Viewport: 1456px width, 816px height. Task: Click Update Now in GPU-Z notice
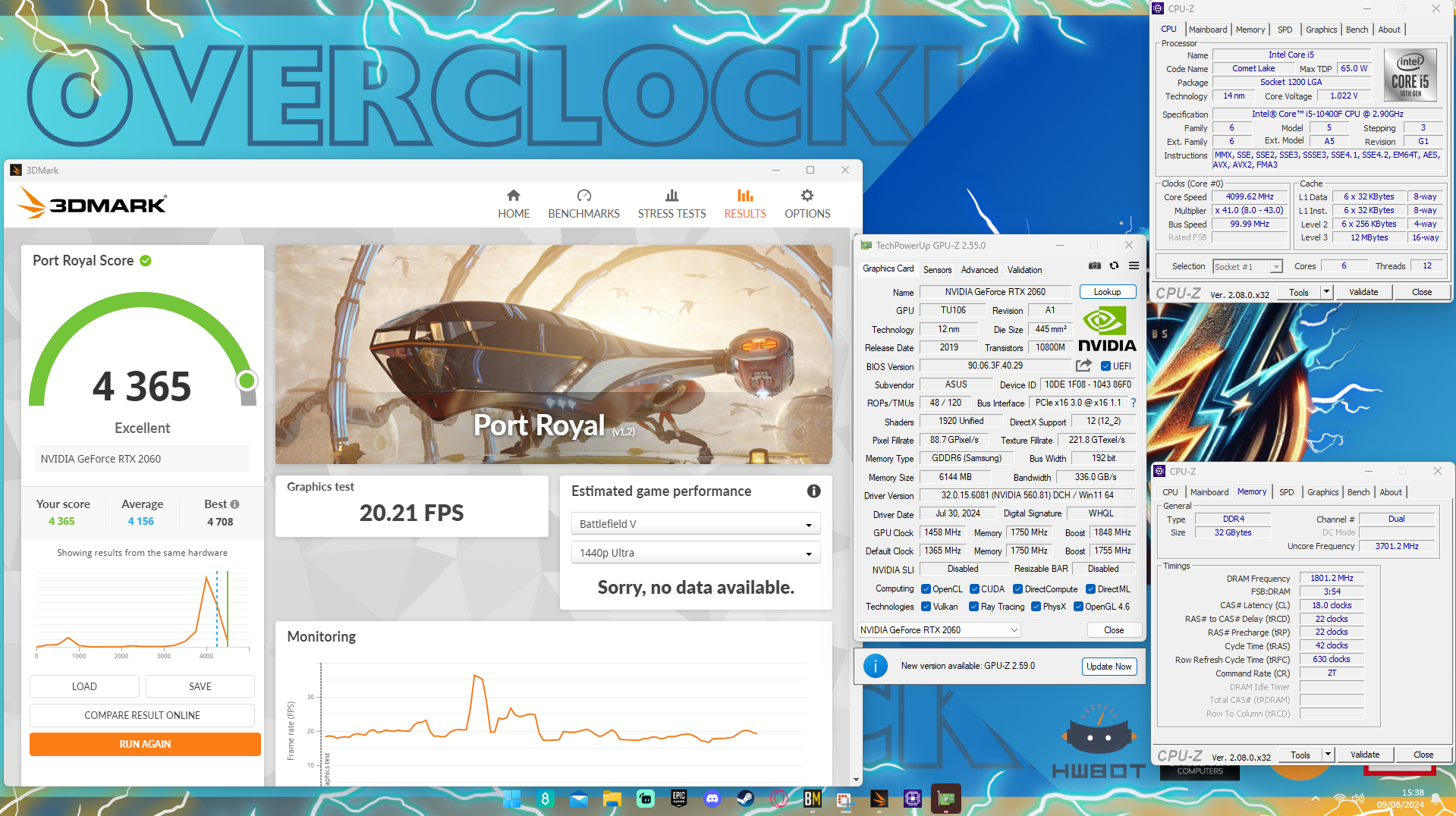[x=1109, y=667]
